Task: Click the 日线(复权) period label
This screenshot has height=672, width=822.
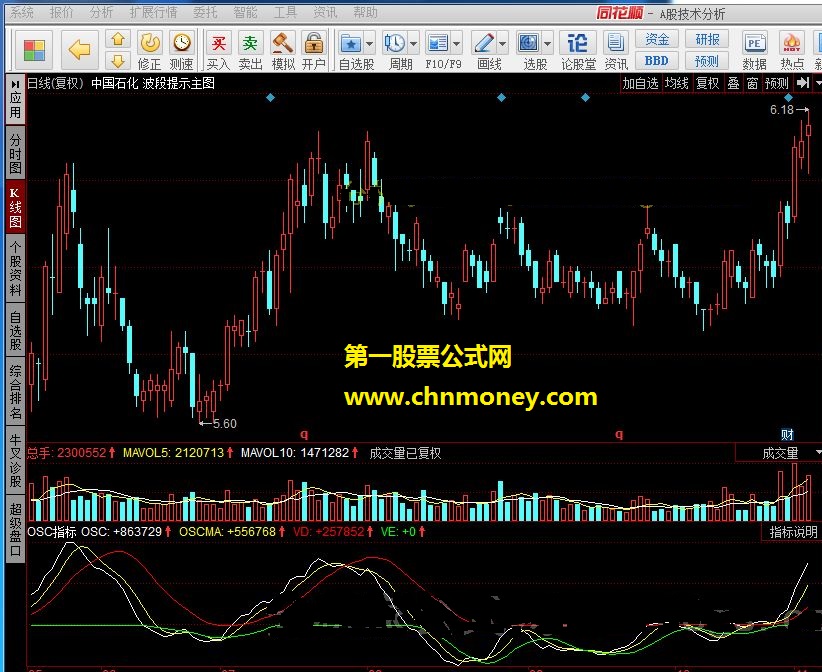Action: (56, 83)
